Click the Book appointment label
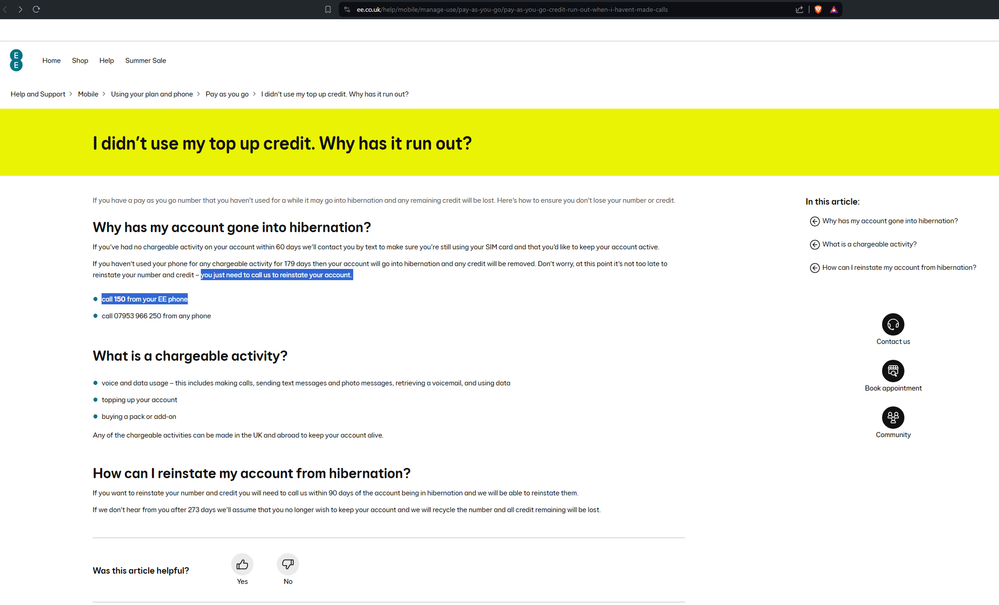Screen dimensions: 999x605 pyautogui.click(x=893, y=388)
